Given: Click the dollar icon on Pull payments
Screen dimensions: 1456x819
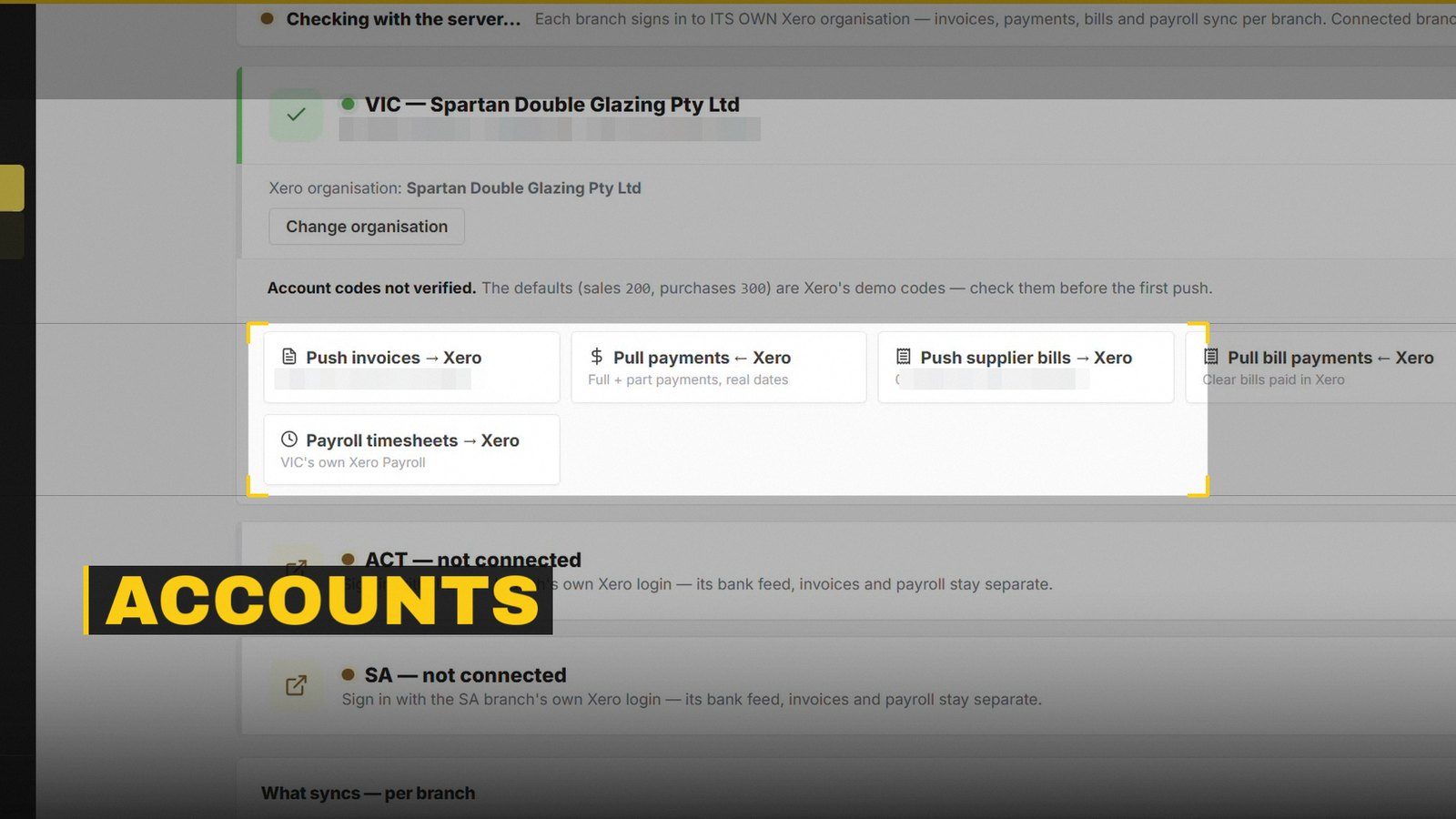Looking at the screenshot, I should 597,357.
